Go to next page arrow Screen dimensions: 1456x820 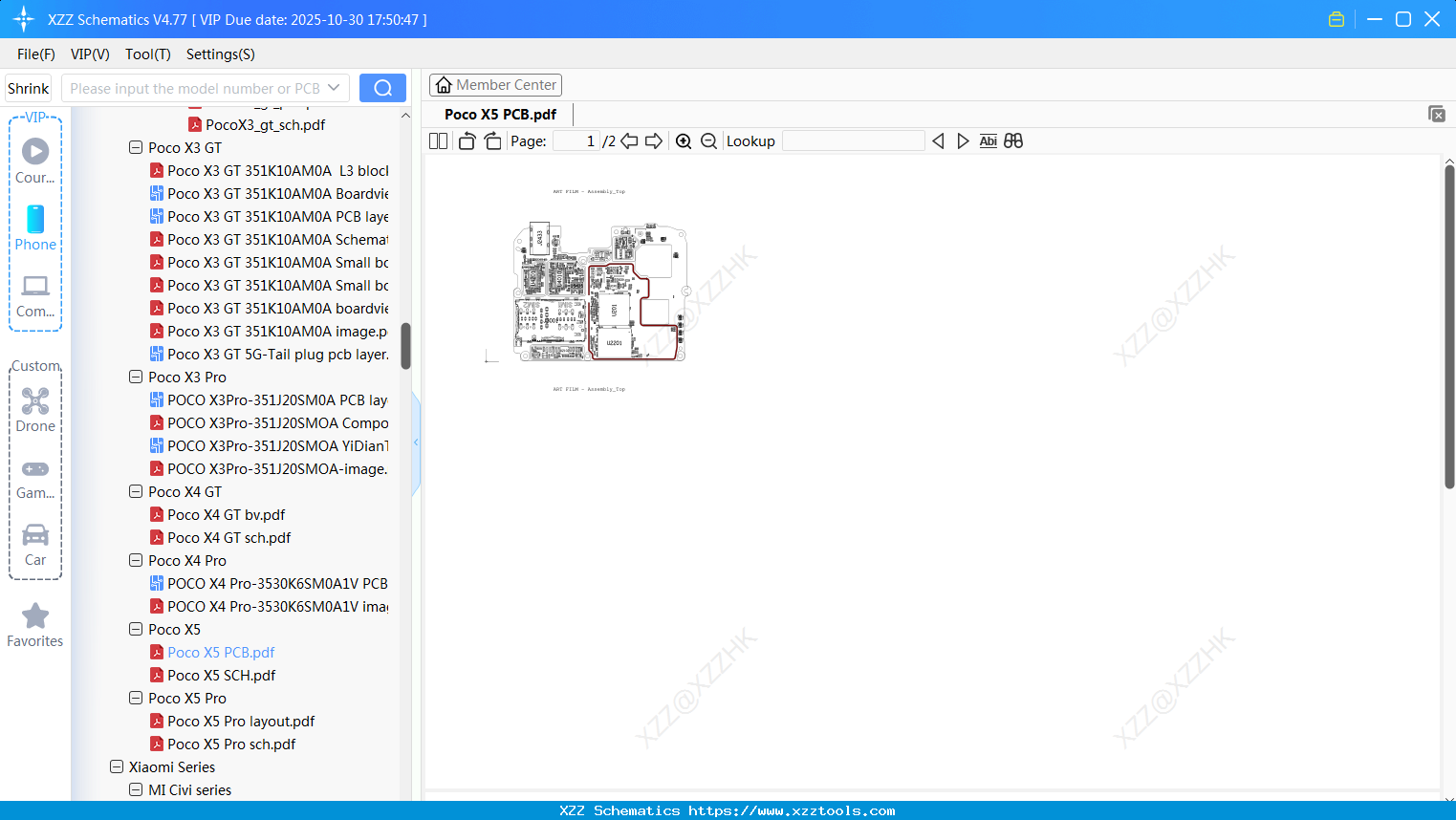pyautogui.click(x=654, y=141)
